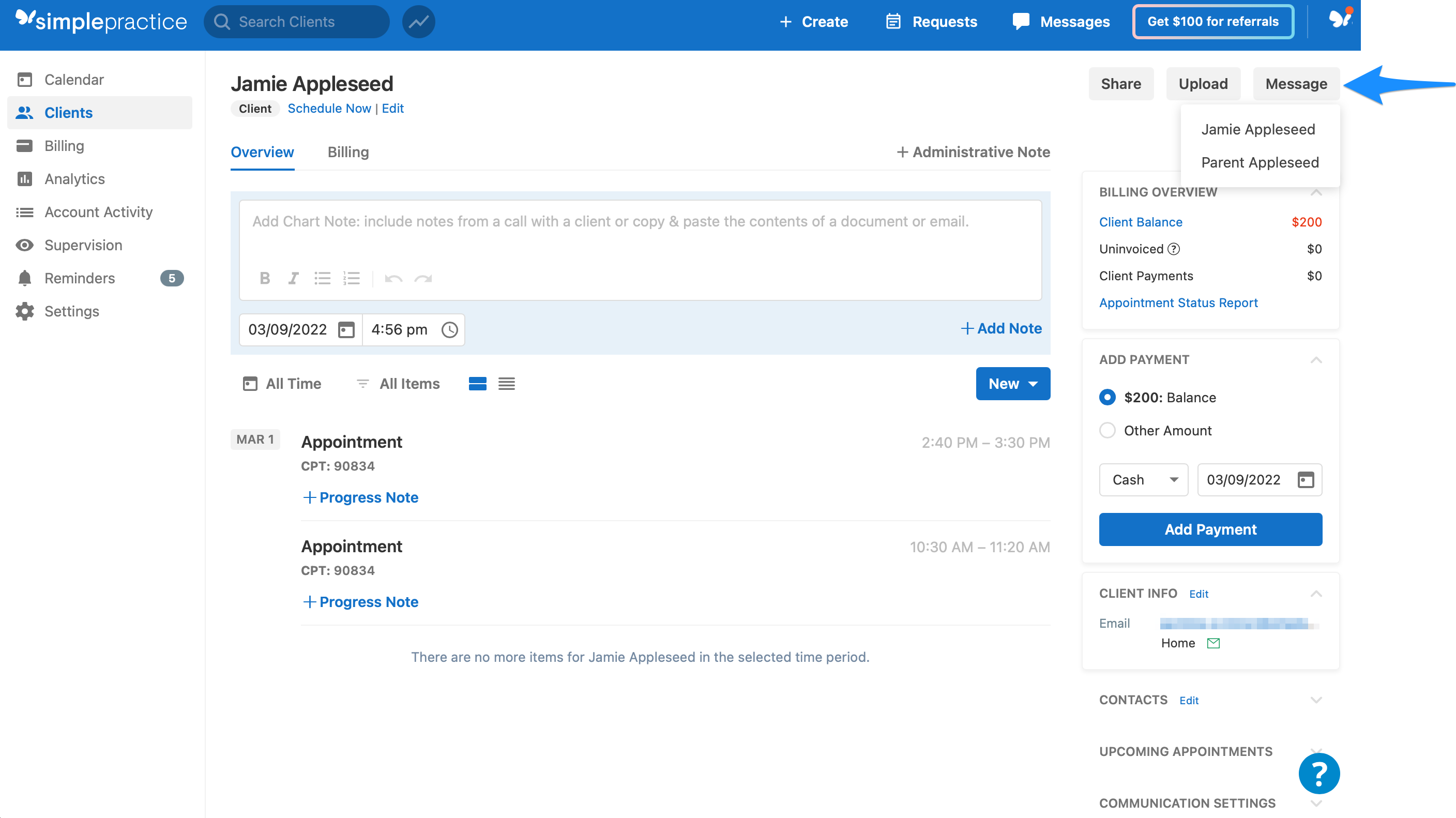Open Analytics from the sidebar

99,178
